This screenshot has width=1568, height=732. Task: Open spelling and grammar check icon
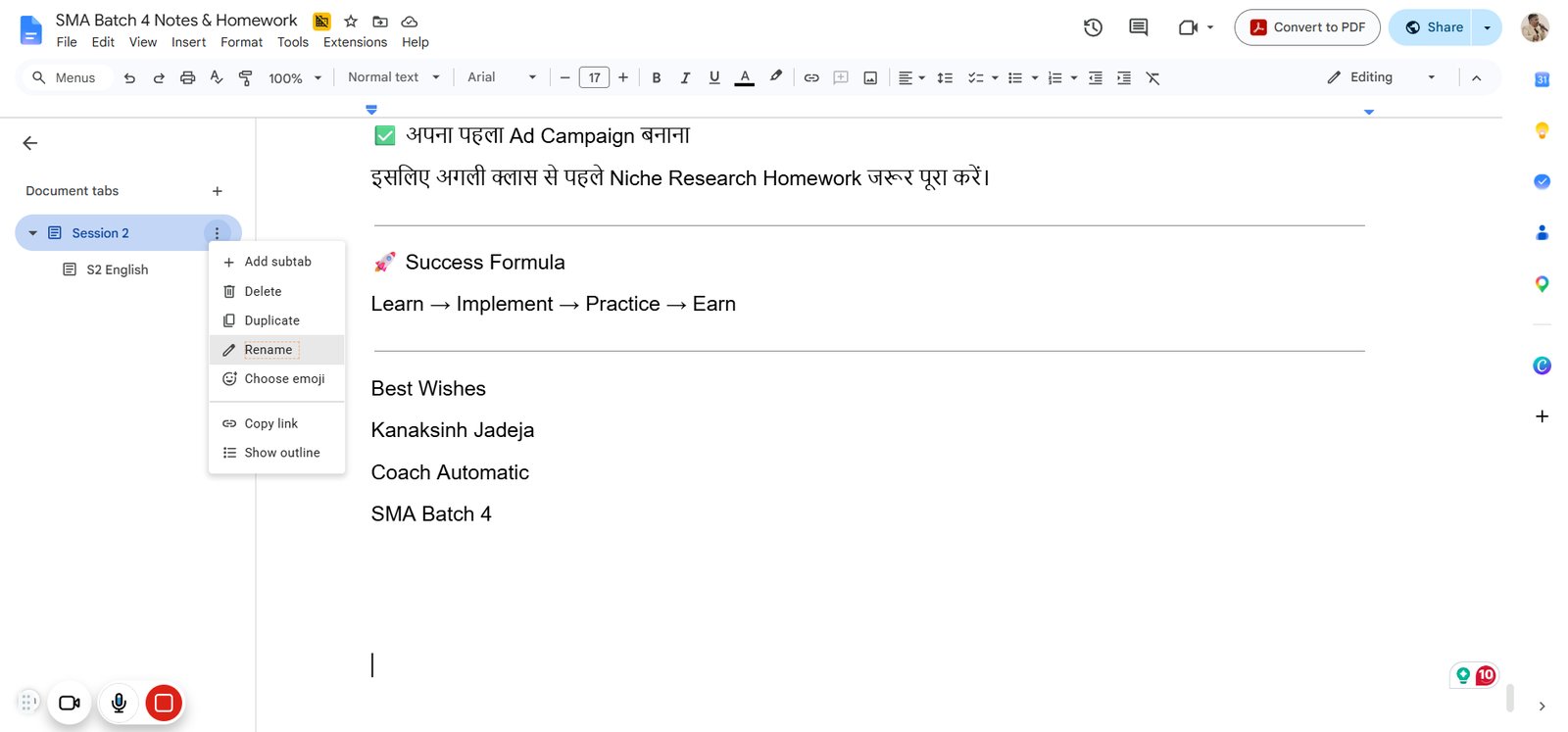pyautogui.click(x=217, y=77)
